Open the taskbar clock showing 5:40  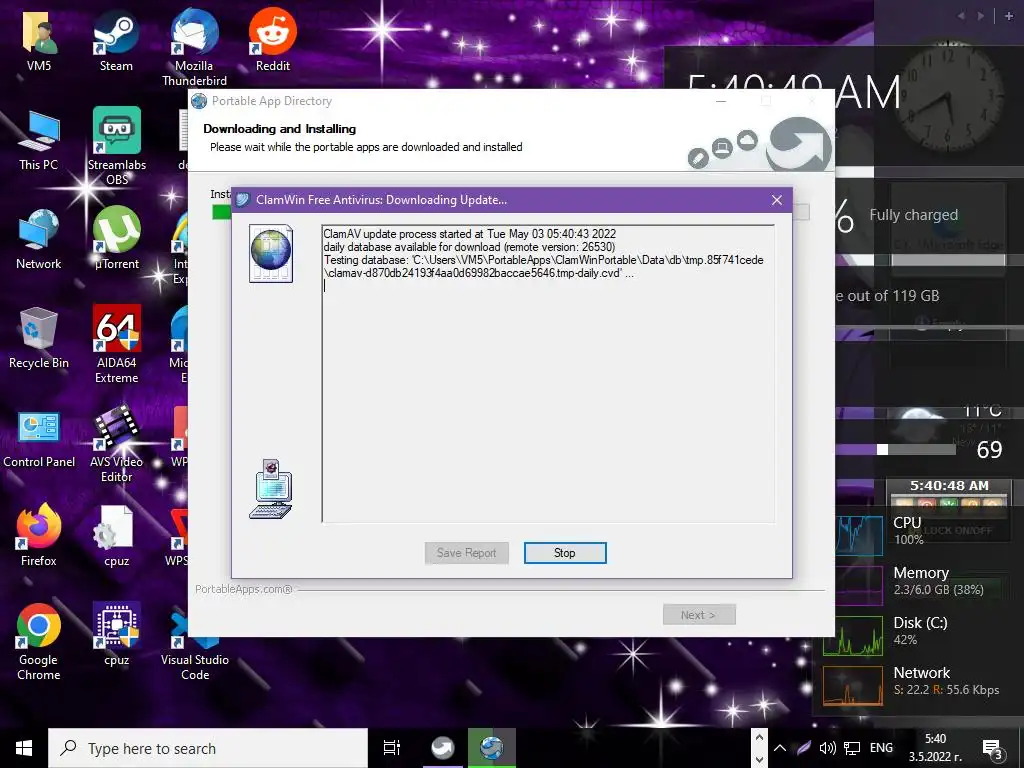[935, 748]
